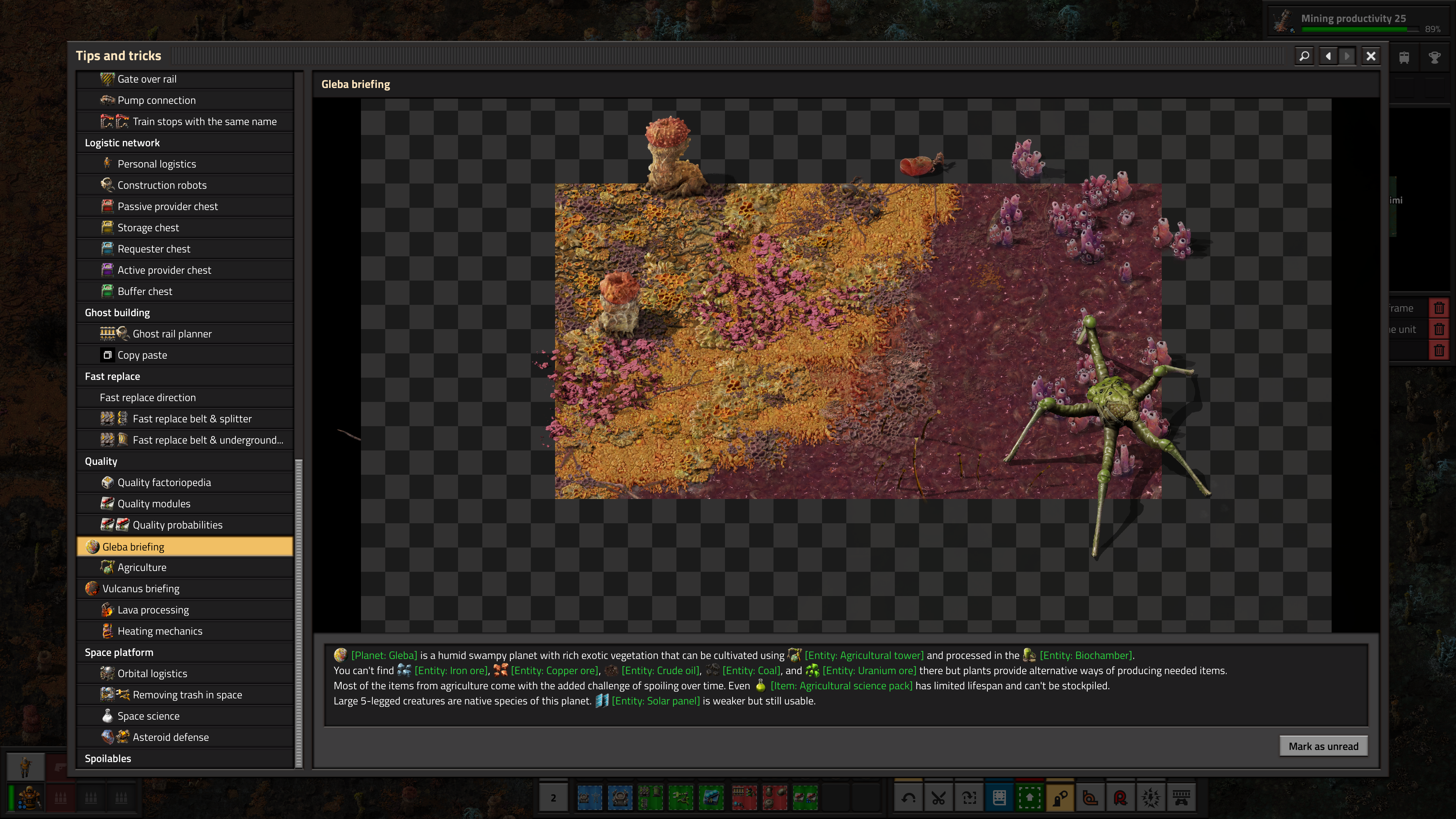Open the search in Tips and tricks
1456x819 pixels.
[1304, 56]
